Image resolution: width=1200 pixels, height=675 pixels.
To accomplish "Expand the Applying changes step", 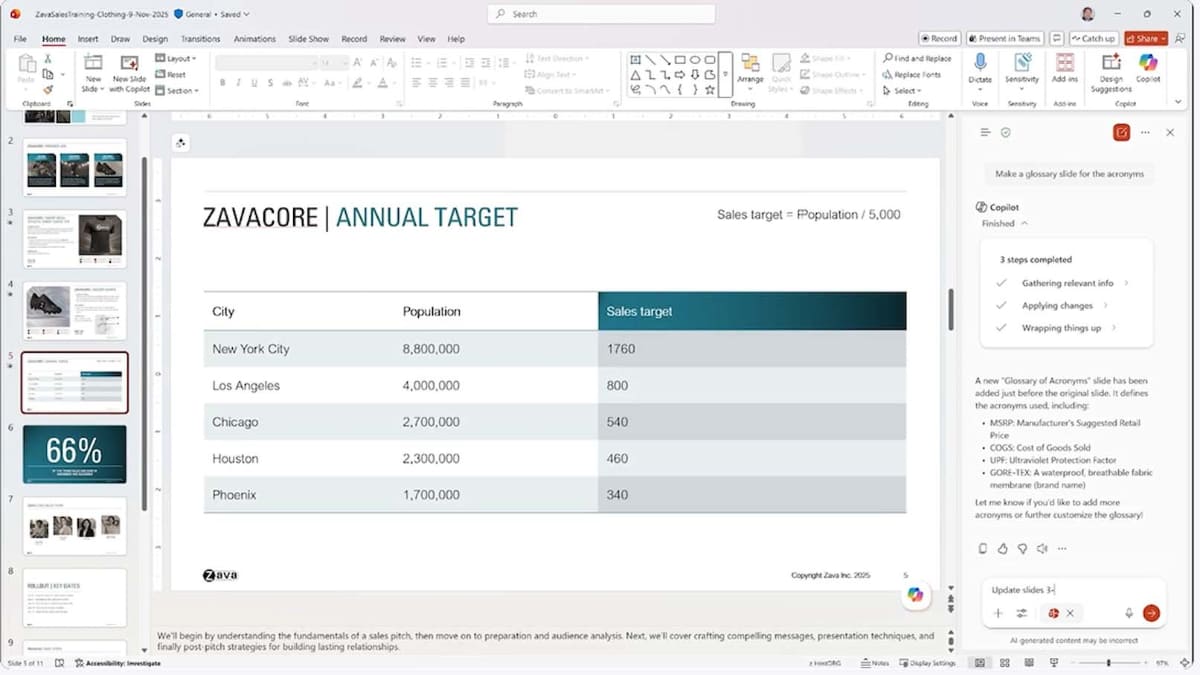I will pos(1106,306).
